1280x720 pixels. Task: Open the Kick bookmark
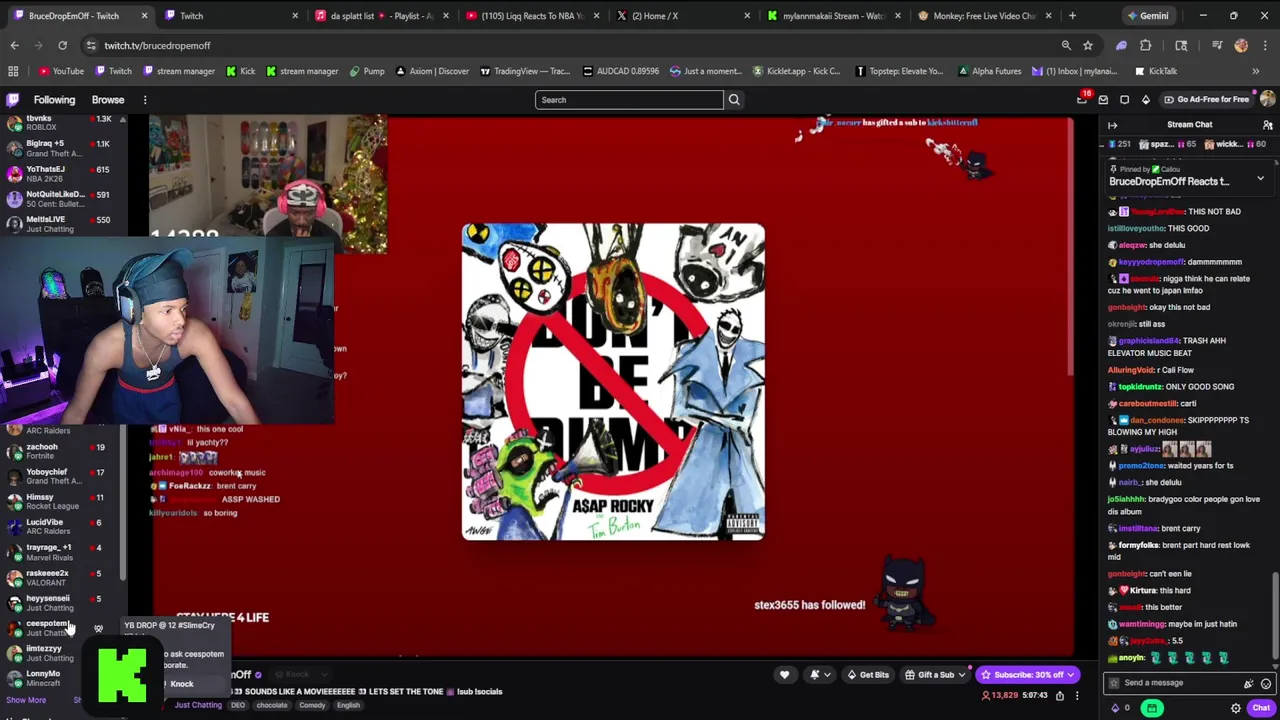click(x=240, y=71)
